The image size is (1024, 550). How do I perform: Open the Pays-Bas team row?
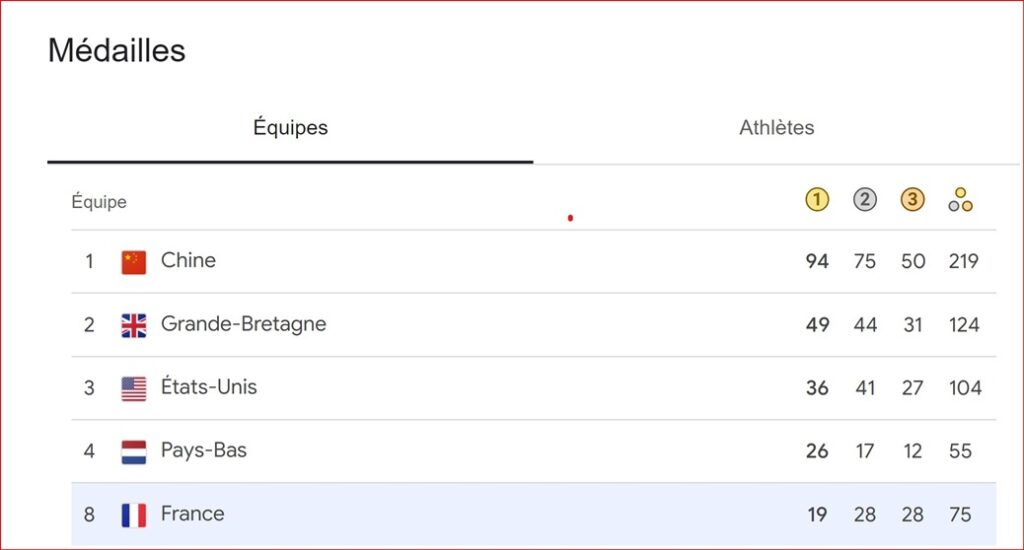point(534,451)
